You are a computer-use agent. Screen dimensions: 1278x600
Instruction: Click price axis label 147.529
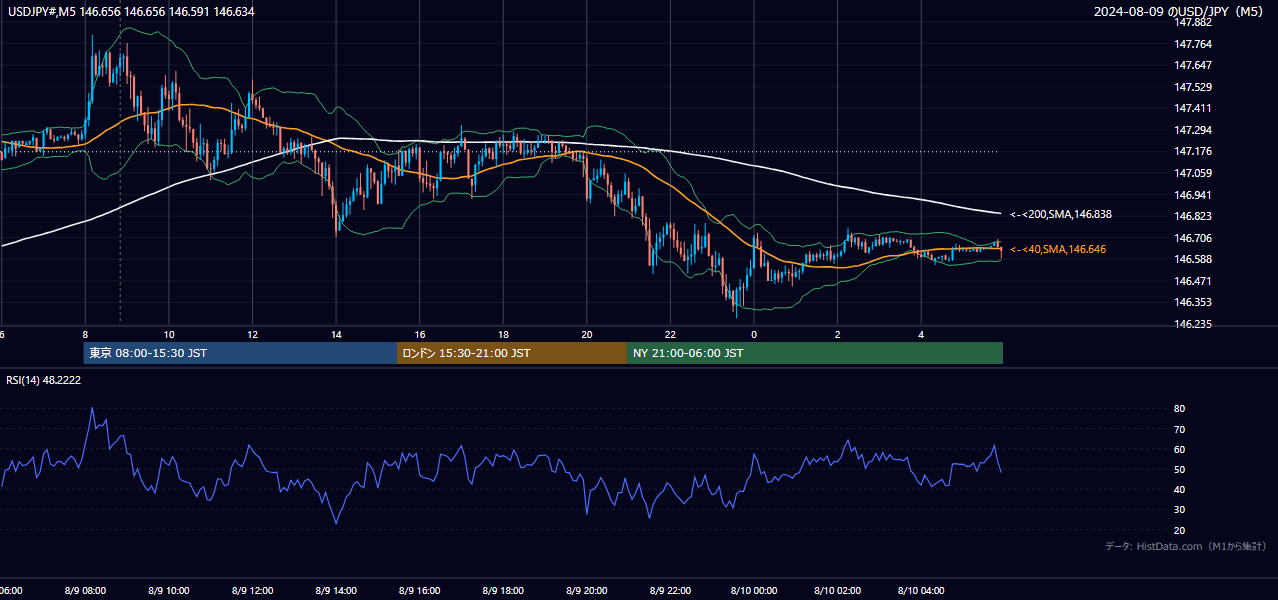1194,87
